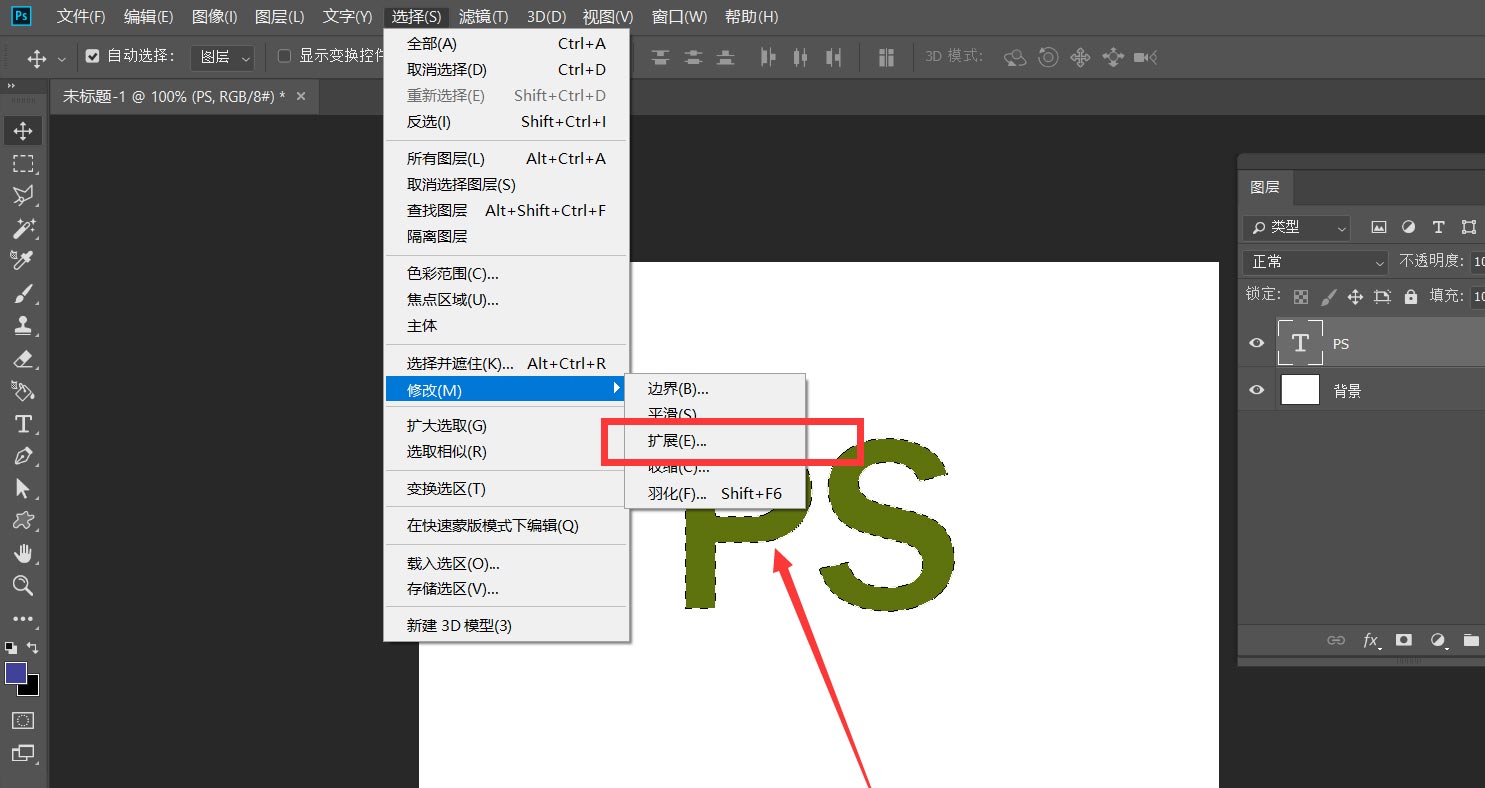Select the Horizontal Type tool

click(x=23, y=424)
